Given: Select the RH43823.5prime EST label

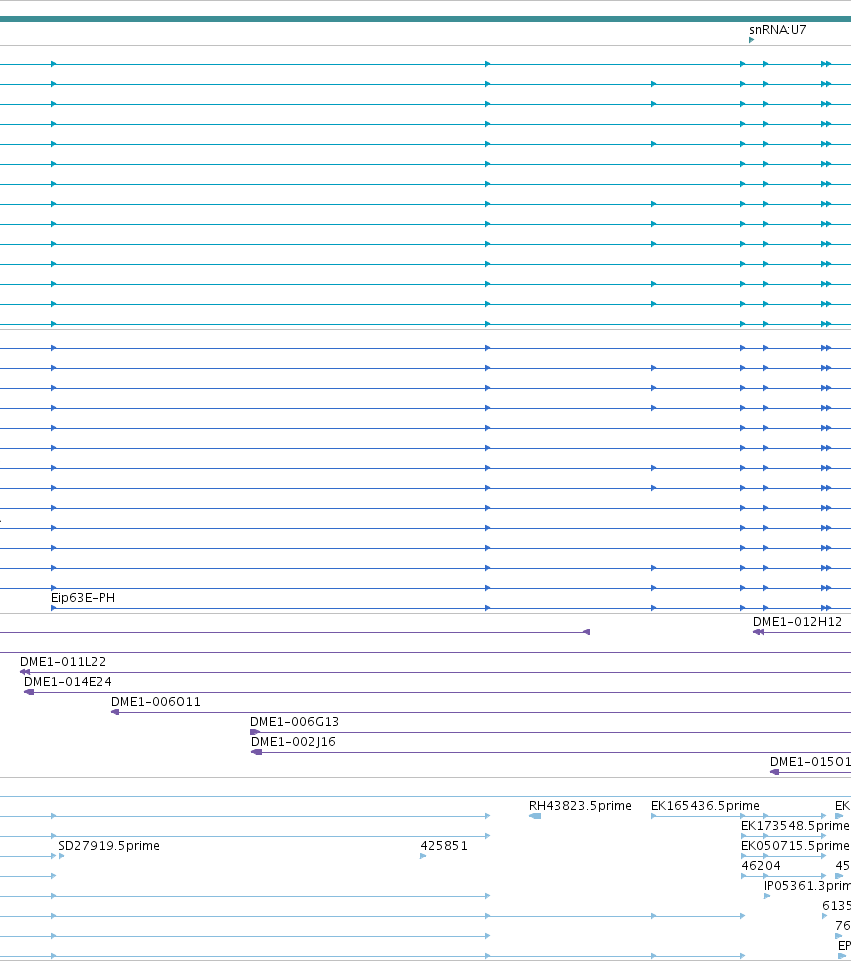Looking at the screenshot, I should [580, 806].
